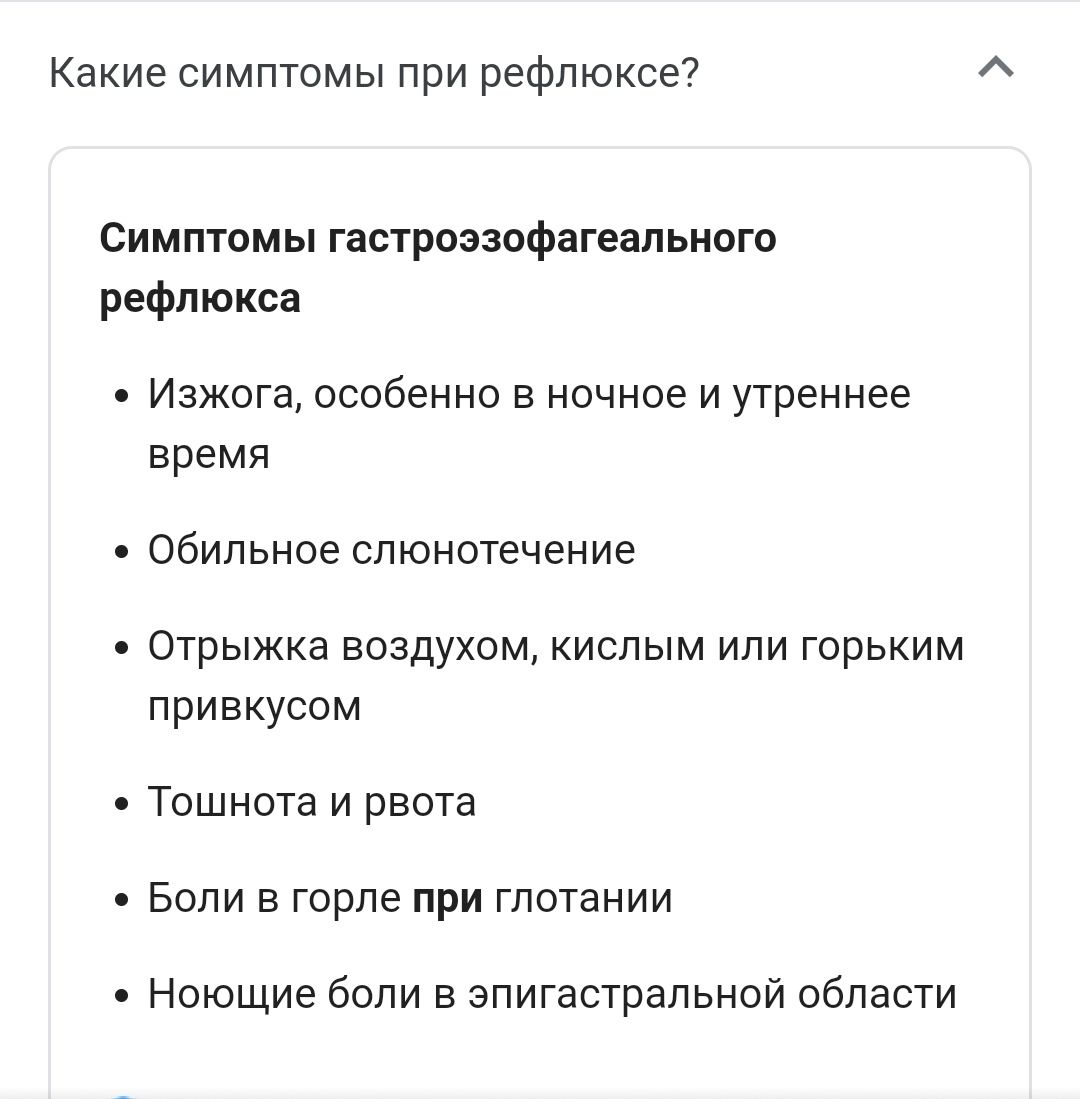Click the bullet before "Боли в горле"
This screenshot has width=1080, height=1099.
click(122, 899)
